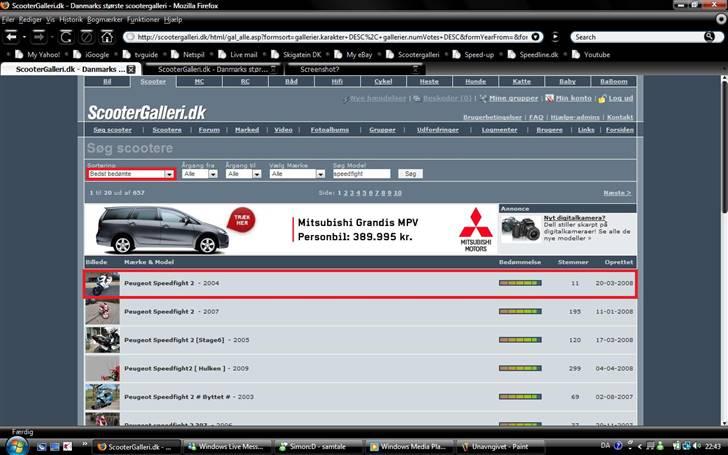Click the go arrow next to address bar

coord(555,37)
